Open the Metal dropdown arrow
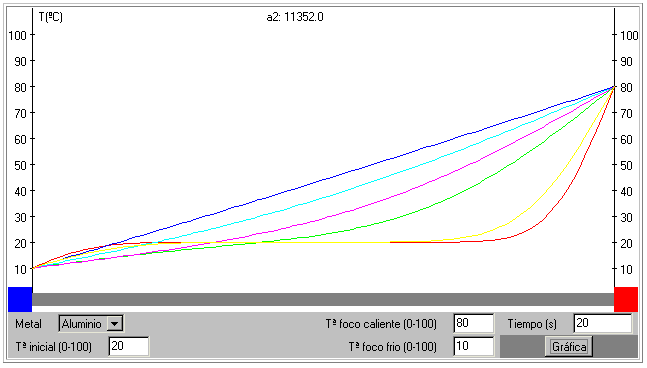The height and width of the screenshot is (368, 647). pos(115,324)
